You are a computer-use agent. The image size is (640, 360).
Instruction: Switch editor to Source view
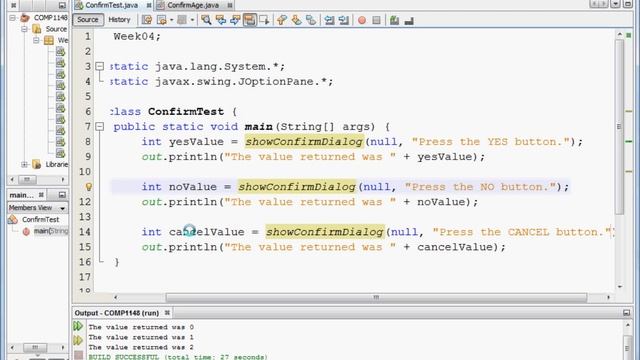88,20
